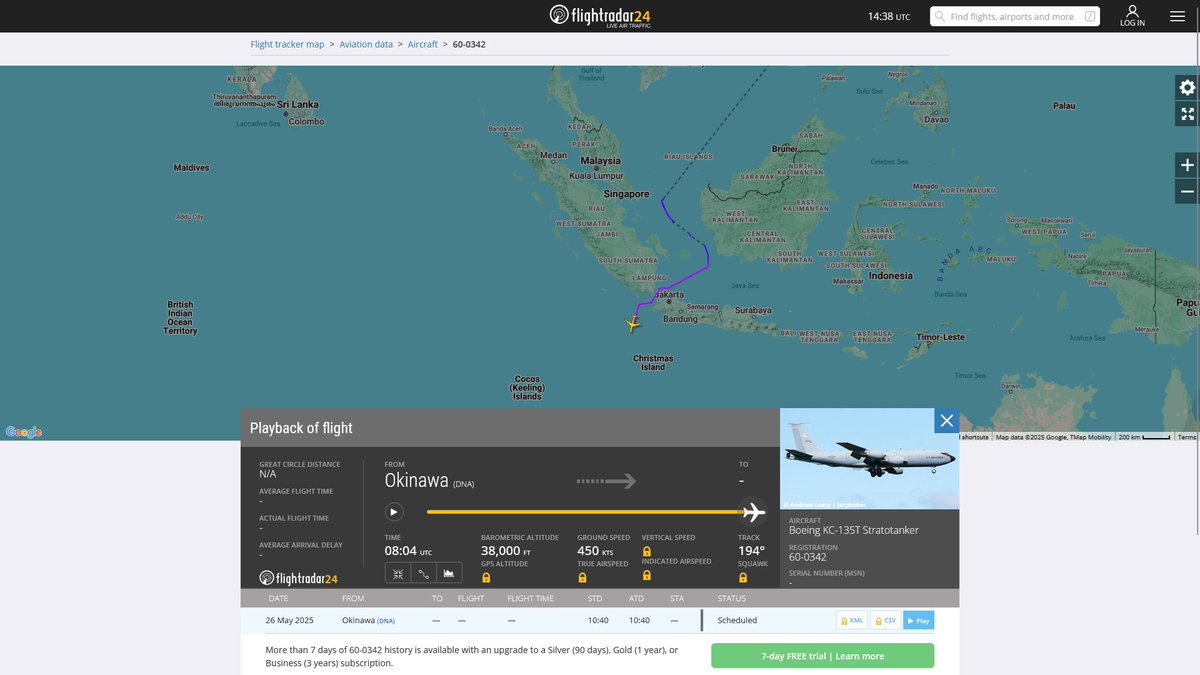Click the 26 May 2025 date cell
The height and width of the screenshot is (675, 1200).
(289, 621)
